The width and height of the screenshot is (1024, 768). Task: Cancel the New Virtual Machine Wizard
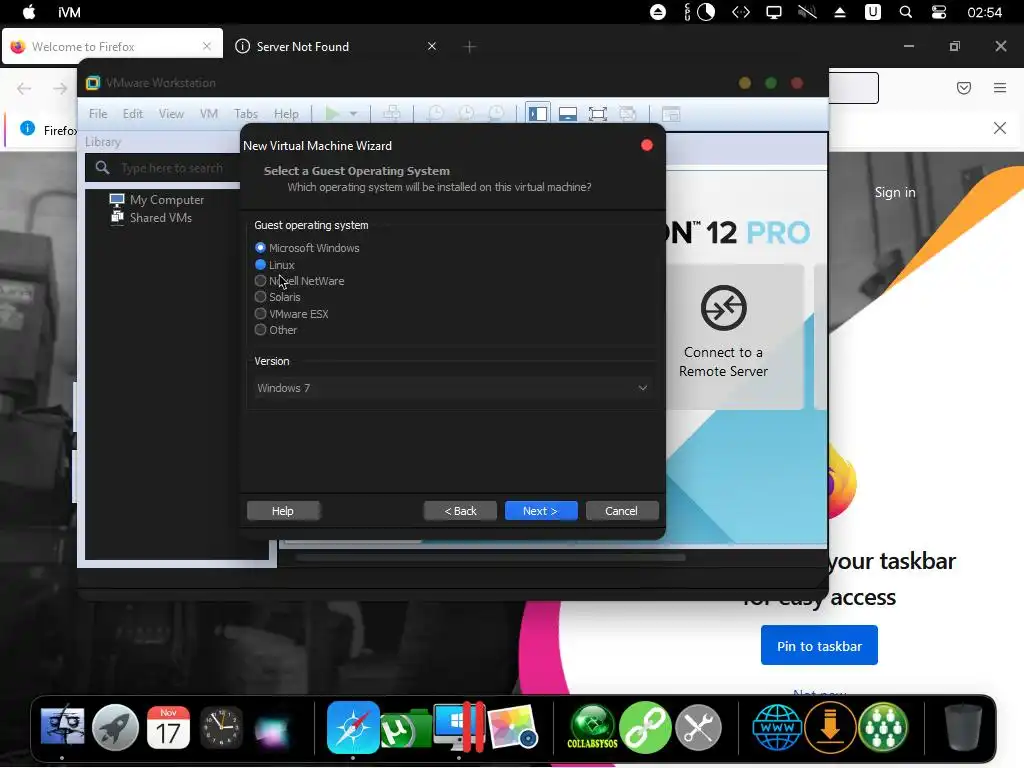point(622,511)
